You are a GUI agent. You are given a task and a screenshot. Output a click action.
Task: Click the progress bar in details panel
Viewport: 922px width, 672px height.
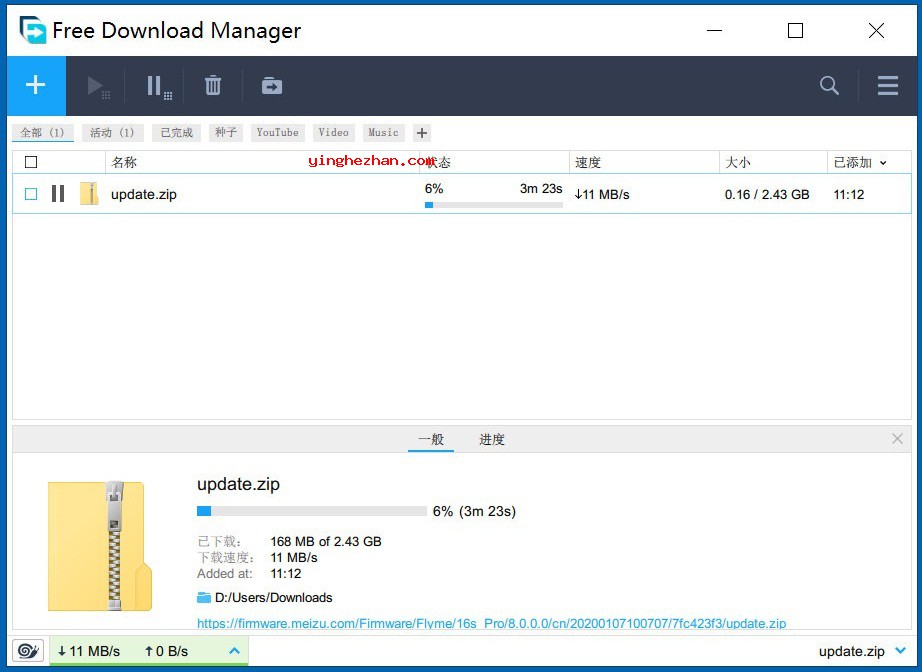pyautogui.click(x=312, y=511)
